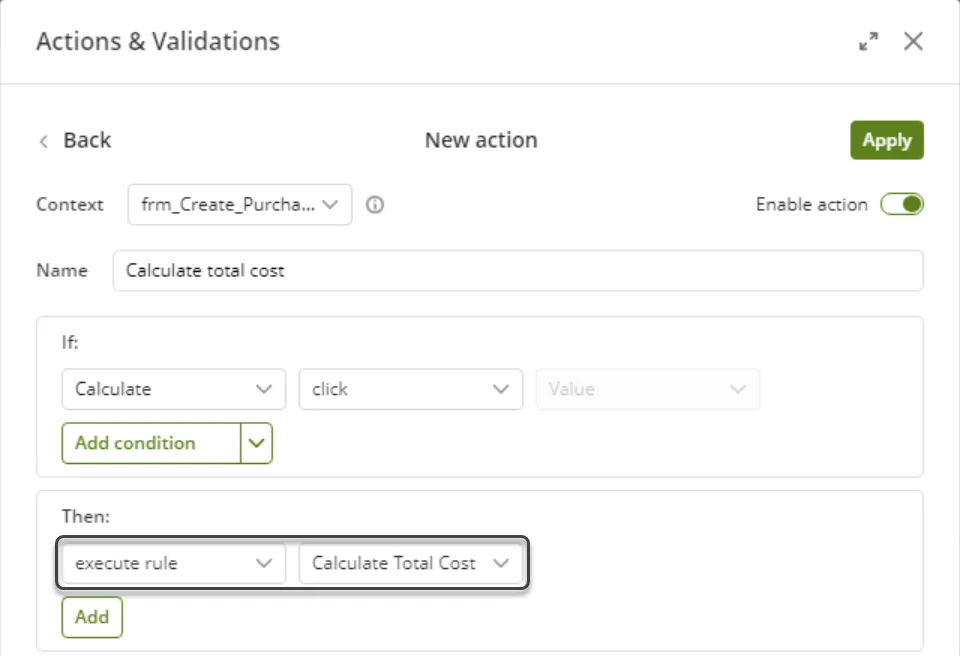Click the Add condition button

151,443
